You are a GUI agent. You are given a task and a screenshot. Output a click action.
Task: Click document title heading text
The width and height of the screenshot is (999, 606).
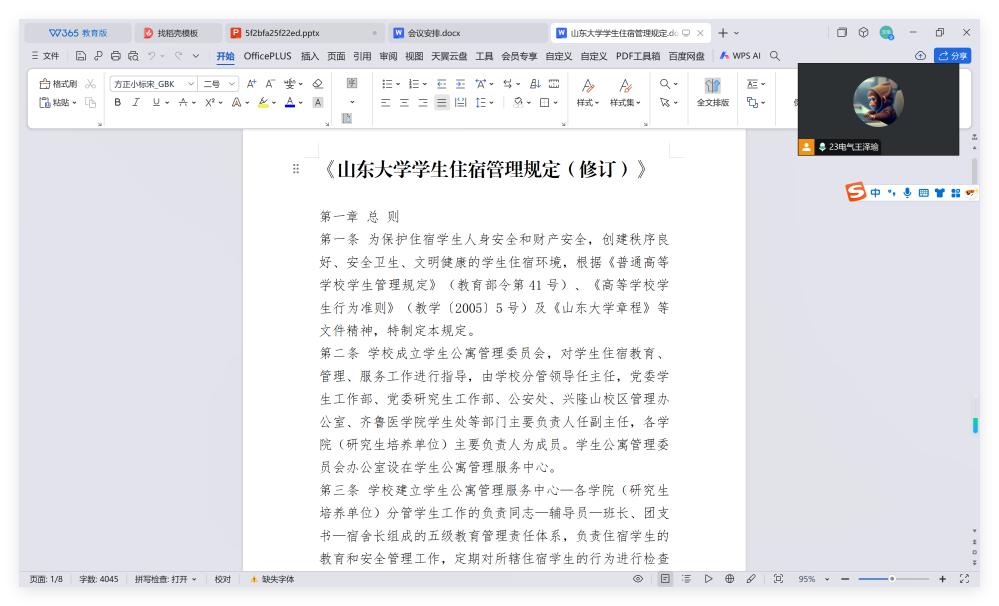tap(485, 170)
